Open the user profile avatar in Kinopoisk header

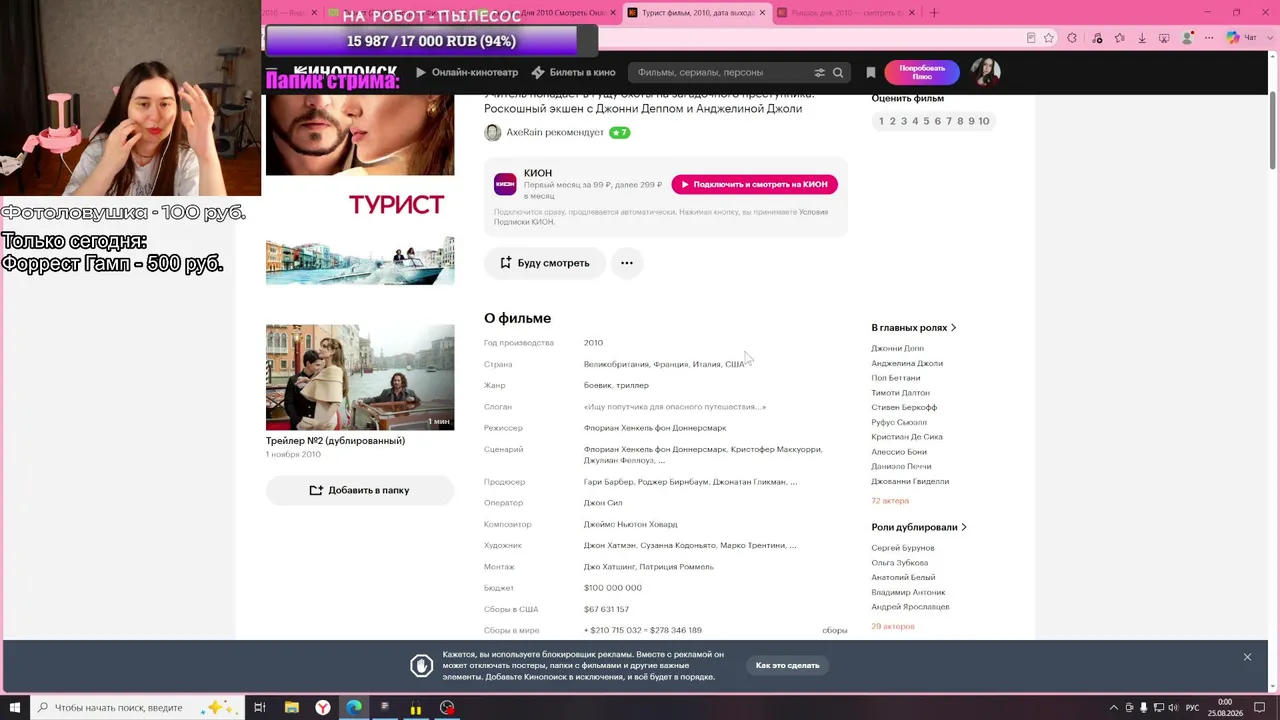tap(985, 72)
